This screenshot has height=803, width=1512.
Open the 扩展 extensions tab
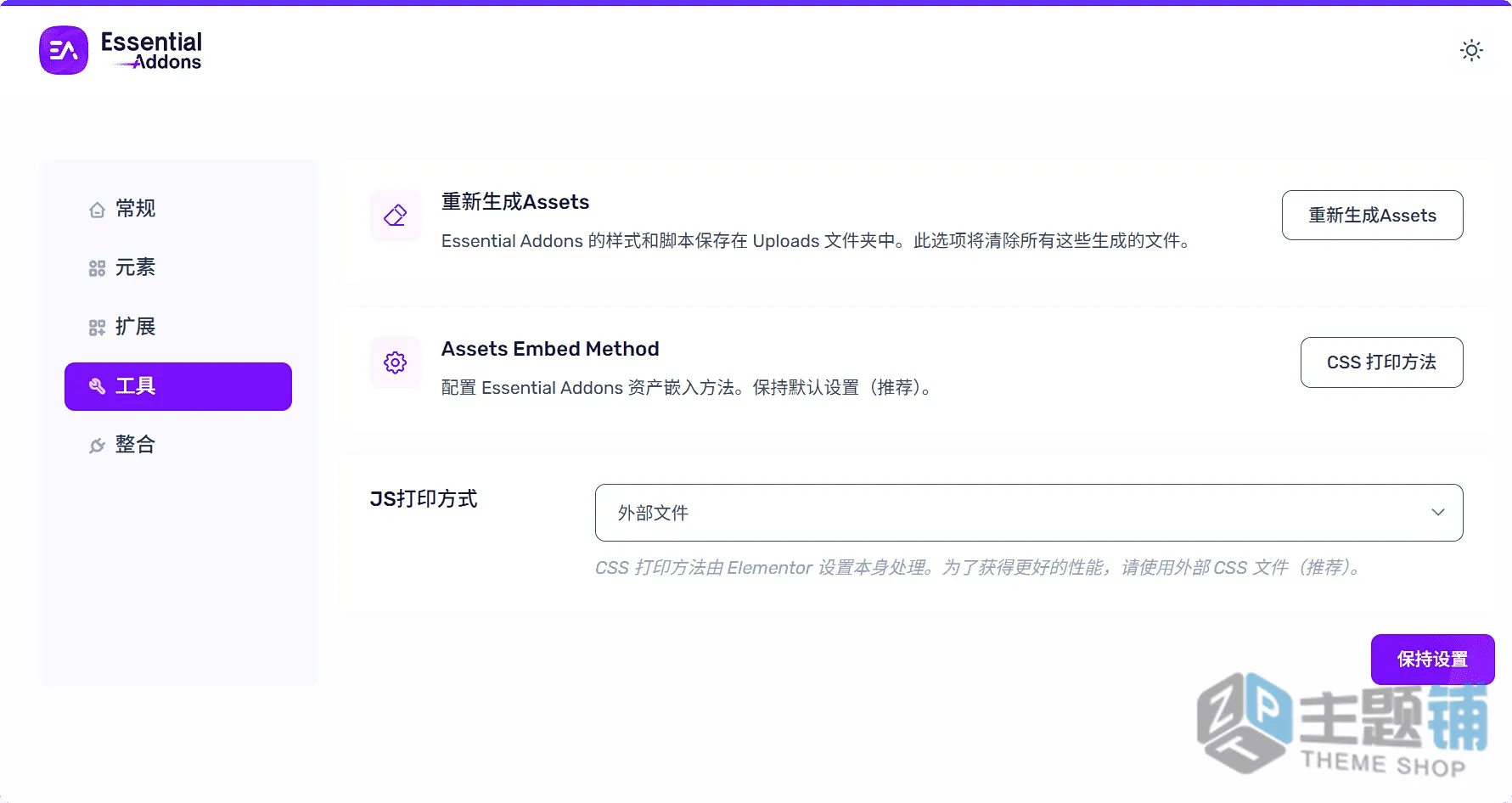point(178,327)
